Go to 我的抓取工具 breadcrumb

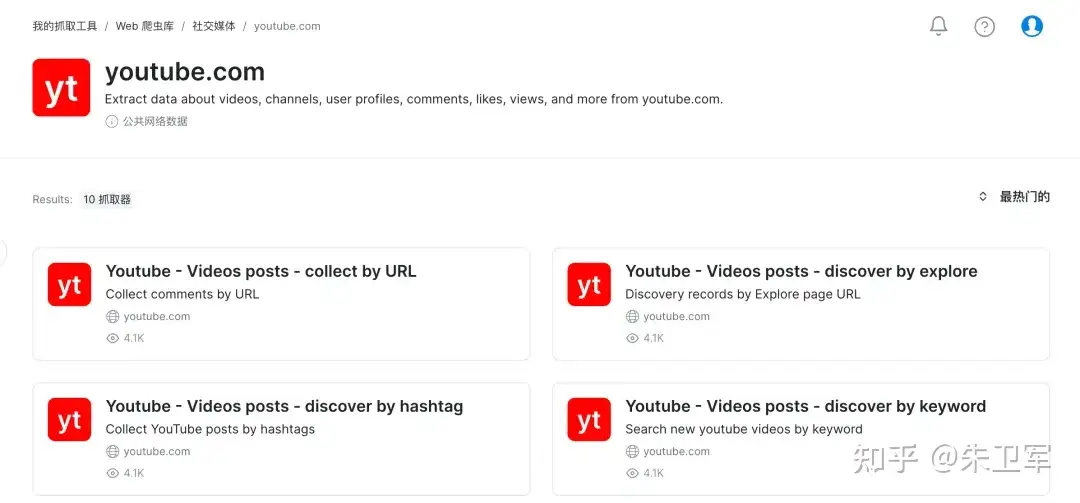tap(65, 26)
